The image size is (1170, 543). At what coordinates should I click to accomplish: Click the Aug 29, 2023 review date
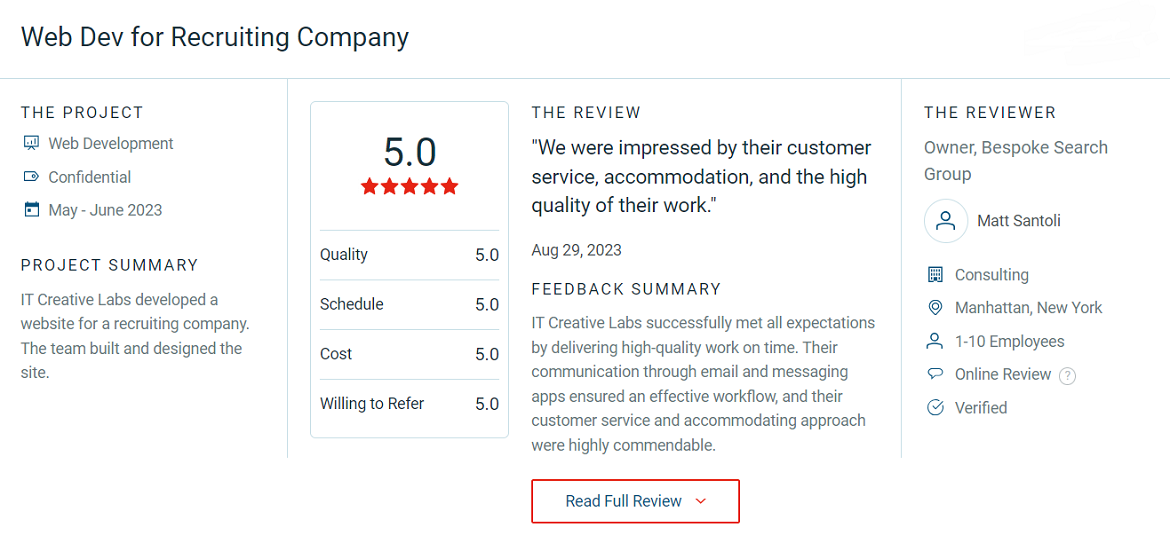click(576, 250)
